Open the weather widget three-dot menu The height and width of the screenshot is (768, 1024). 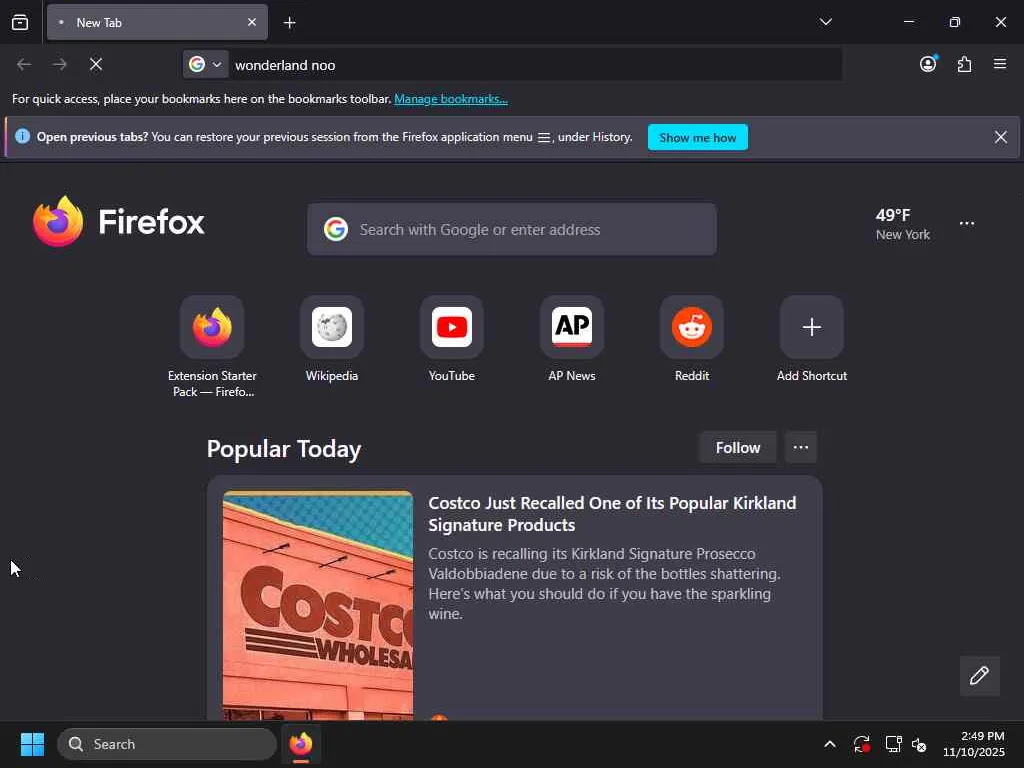[x=967, y=223]
